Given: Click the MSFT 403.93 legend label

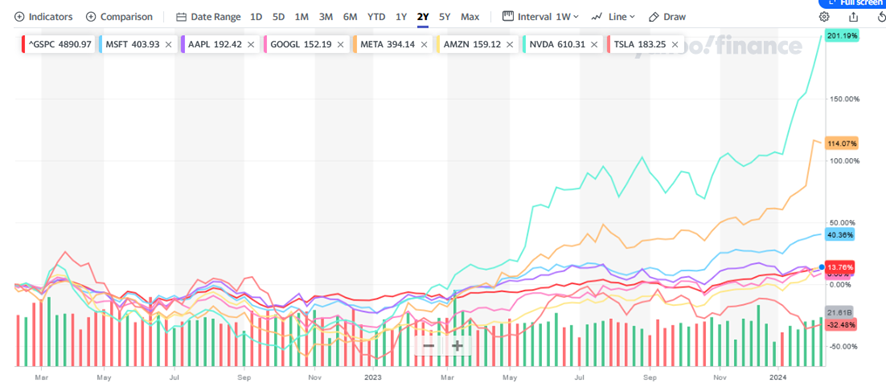Looking at the screenshot, I should (133, 44).
